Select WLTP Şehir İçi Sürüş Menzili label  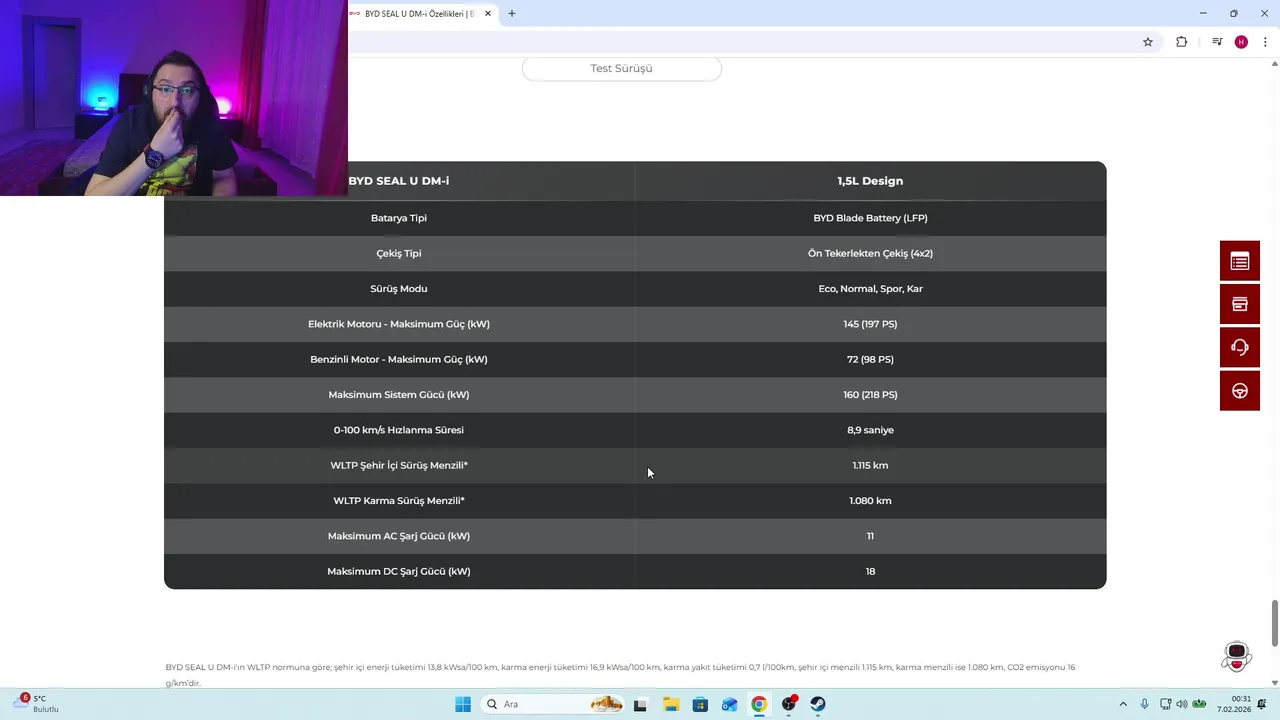coord(399,465)
